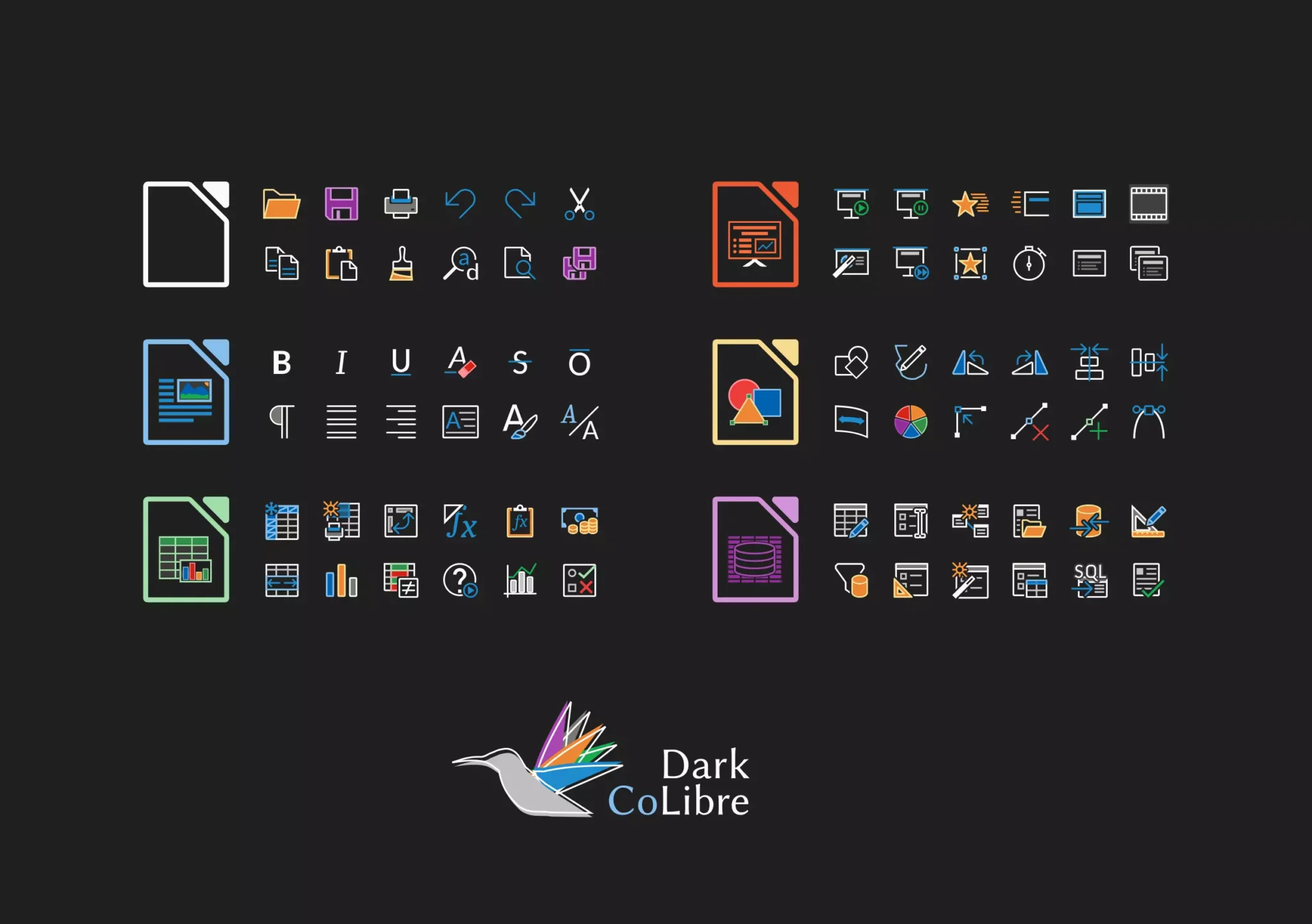Select the Justified alignment lines icon

341,422
